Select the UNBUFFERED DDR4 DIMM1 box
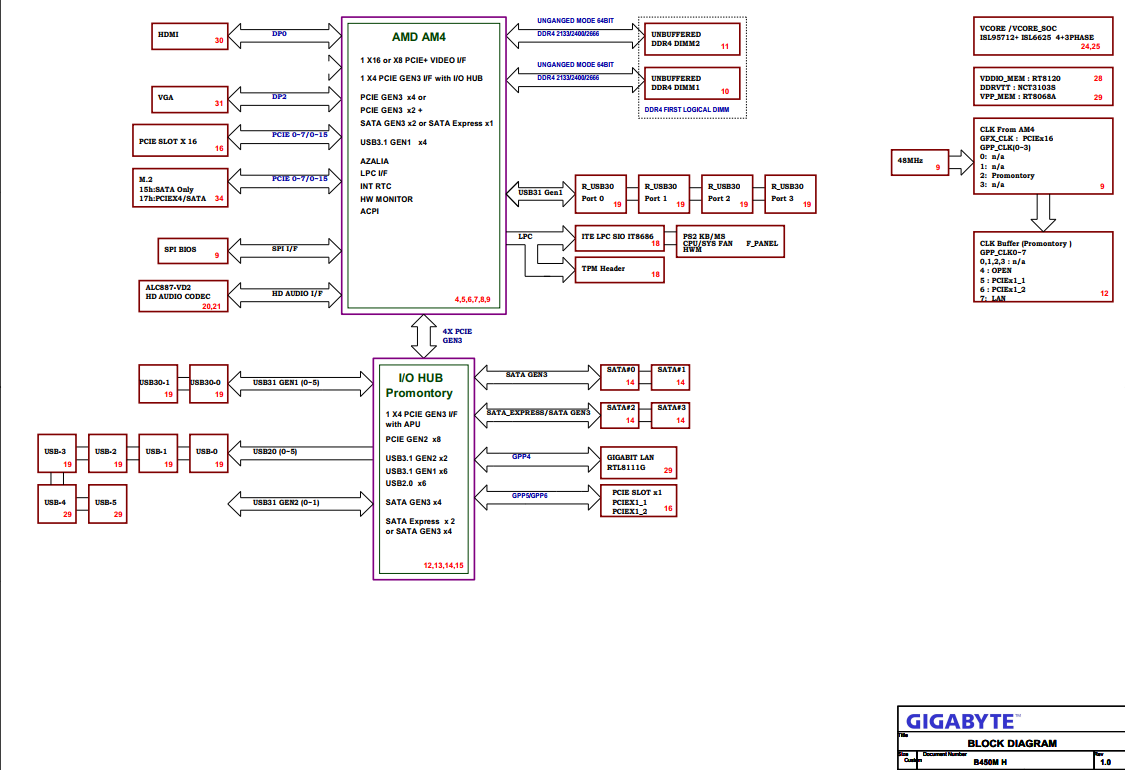 pyautogui.click(x=692, y=83)
